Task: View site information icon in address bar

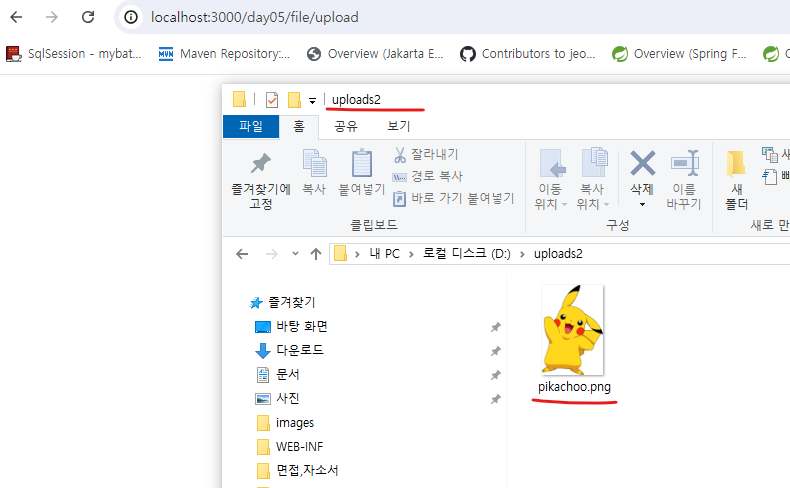Action: click(131, 17)
